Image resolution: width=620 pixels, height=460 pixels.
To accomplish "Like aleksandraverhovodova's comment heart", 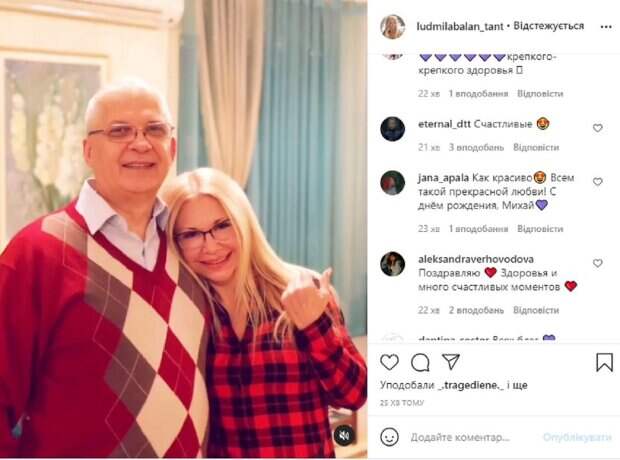I will pyautogui.click(x=597, y=263).
